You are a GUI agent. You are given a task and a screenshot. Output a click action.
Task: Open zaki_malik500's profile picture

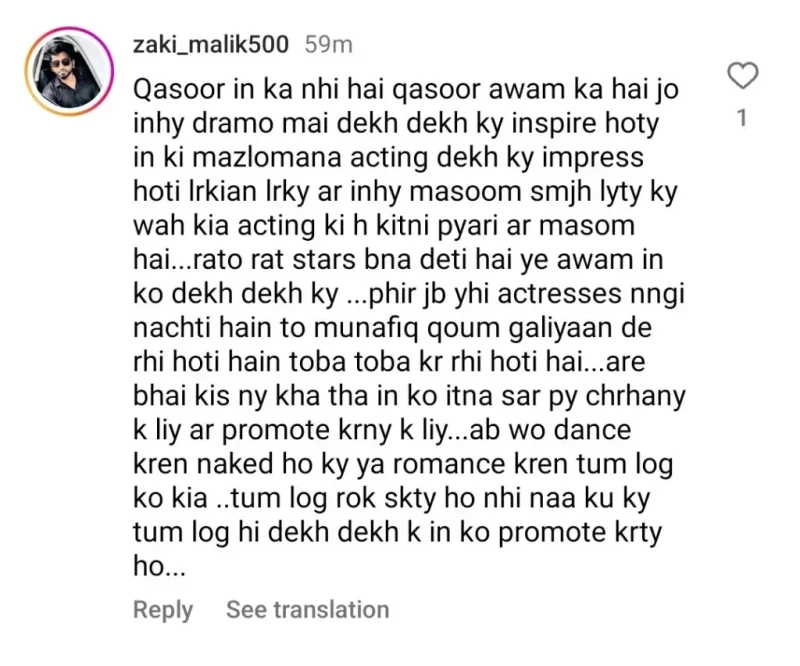point(69,71)
